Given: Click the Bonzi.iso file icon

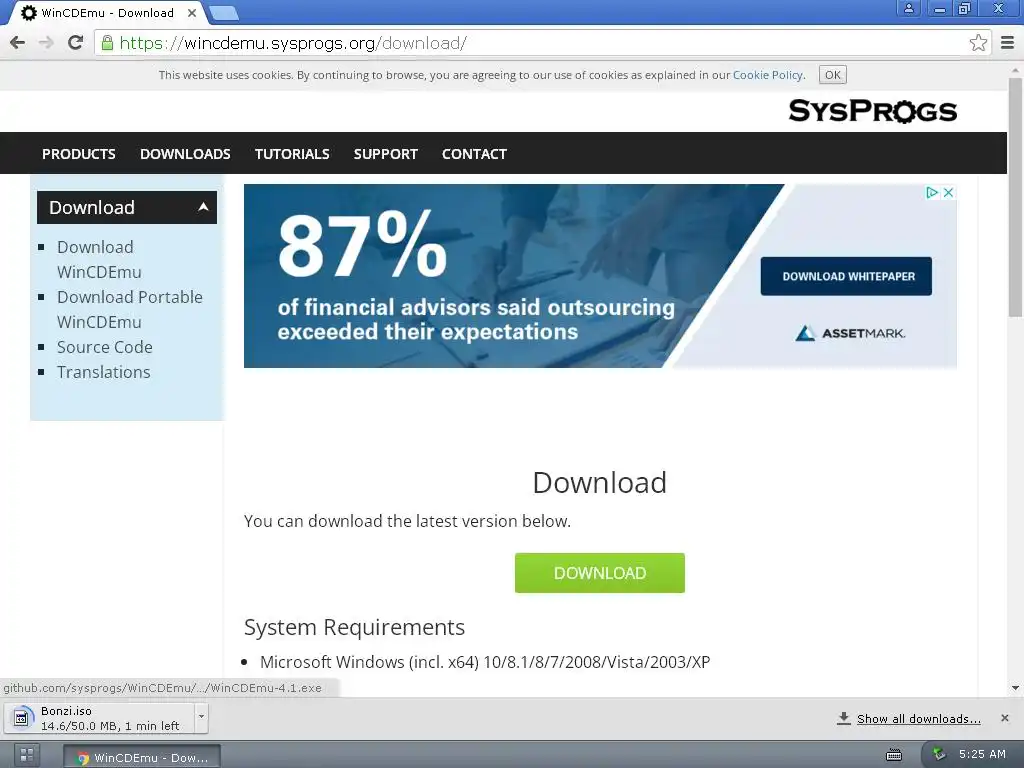Looking at the screenshot, I should coord(22,718).
